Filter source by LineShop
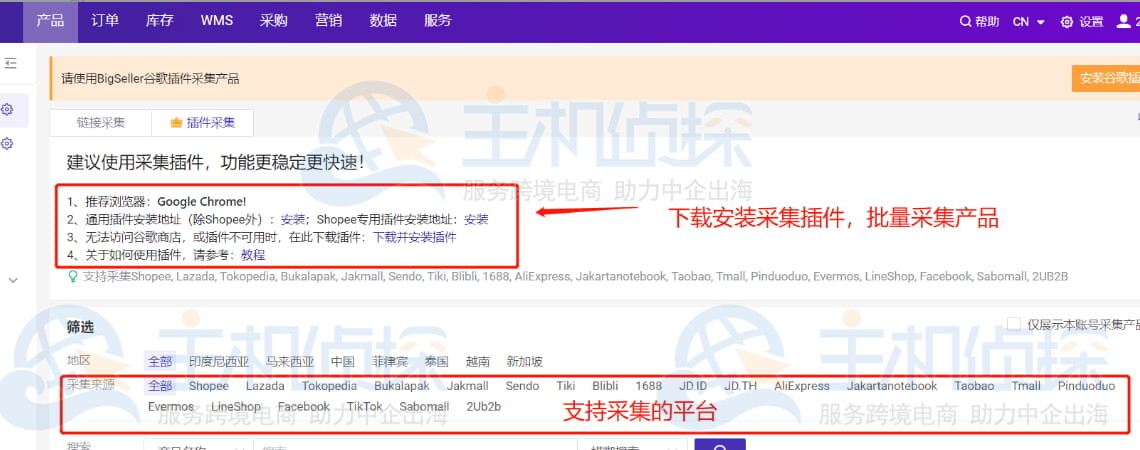This screenshot has width=1140, height=450. tap(236, 406)
